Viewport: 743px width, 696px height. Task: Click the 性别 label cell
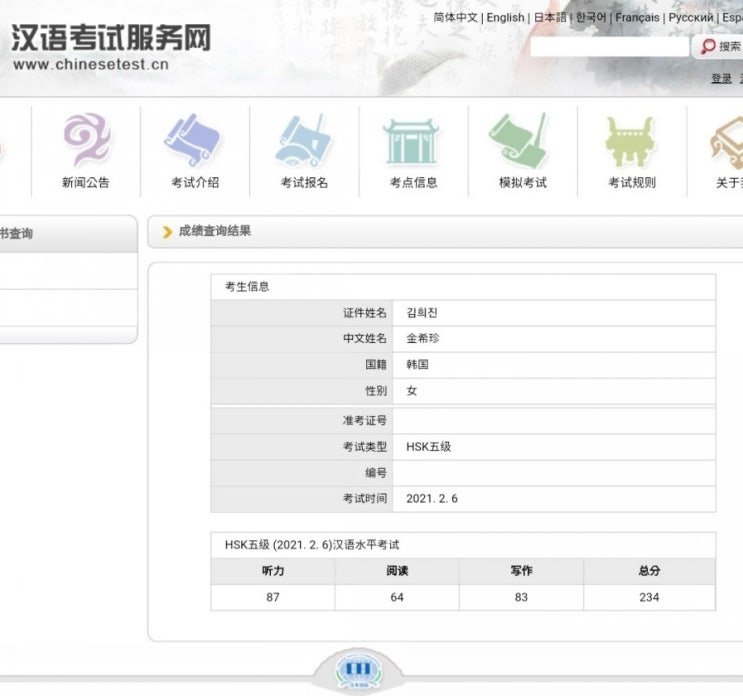pyautogui.click(x=302, y=391)
